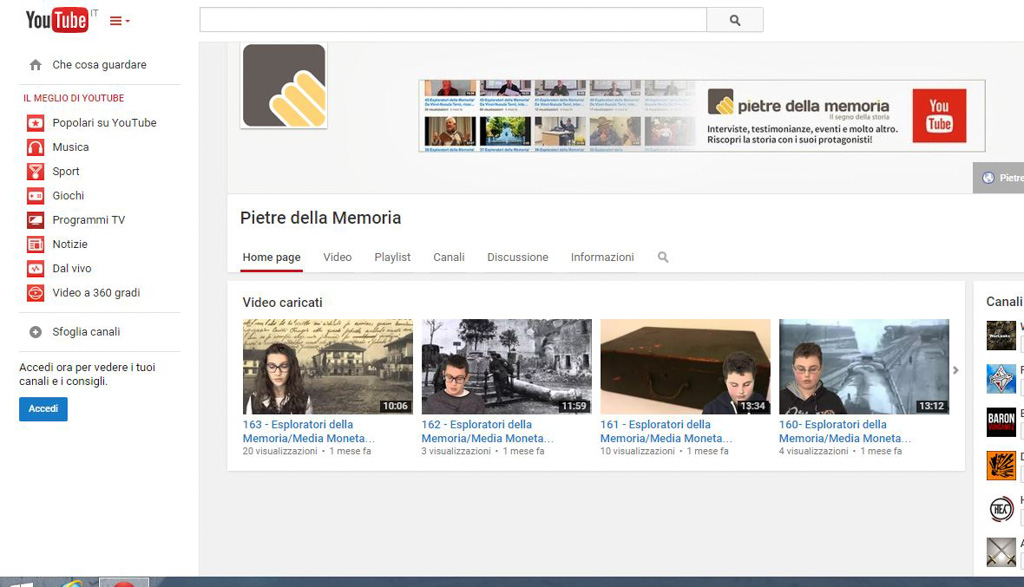
Task: Open Giochi category
Action: pyautogui.click(x=68, y=196)
